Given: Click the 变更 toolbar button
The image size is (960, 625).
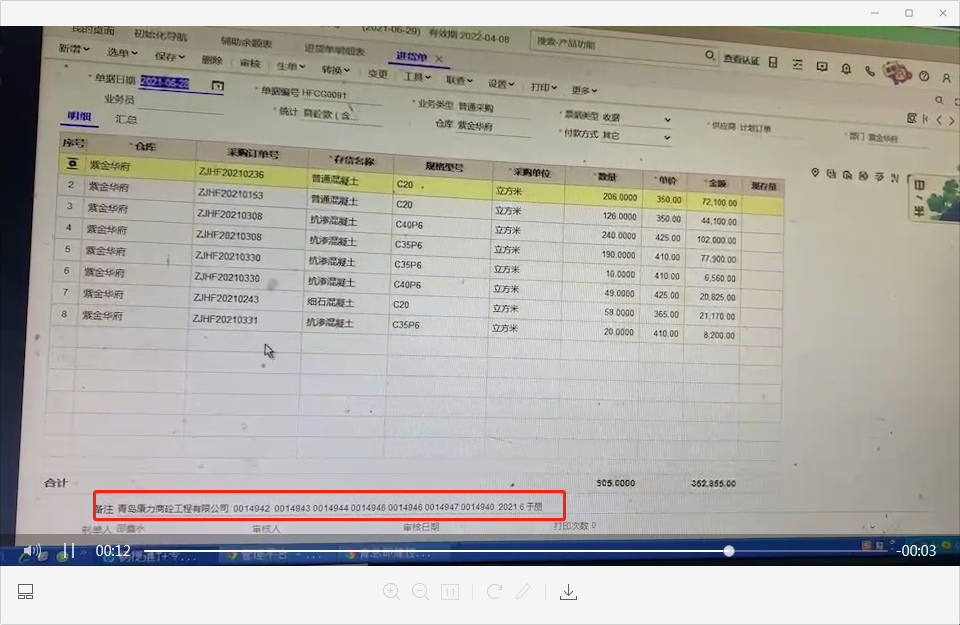Looking at the screenshot, I should (378, 73).
